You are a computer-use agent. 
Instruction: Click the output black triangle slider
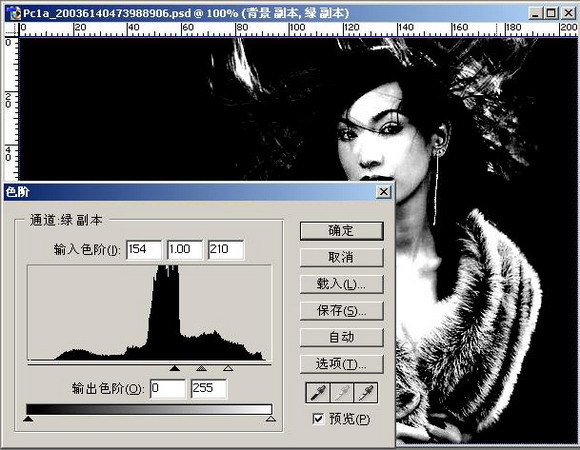[x=28, y=419]
